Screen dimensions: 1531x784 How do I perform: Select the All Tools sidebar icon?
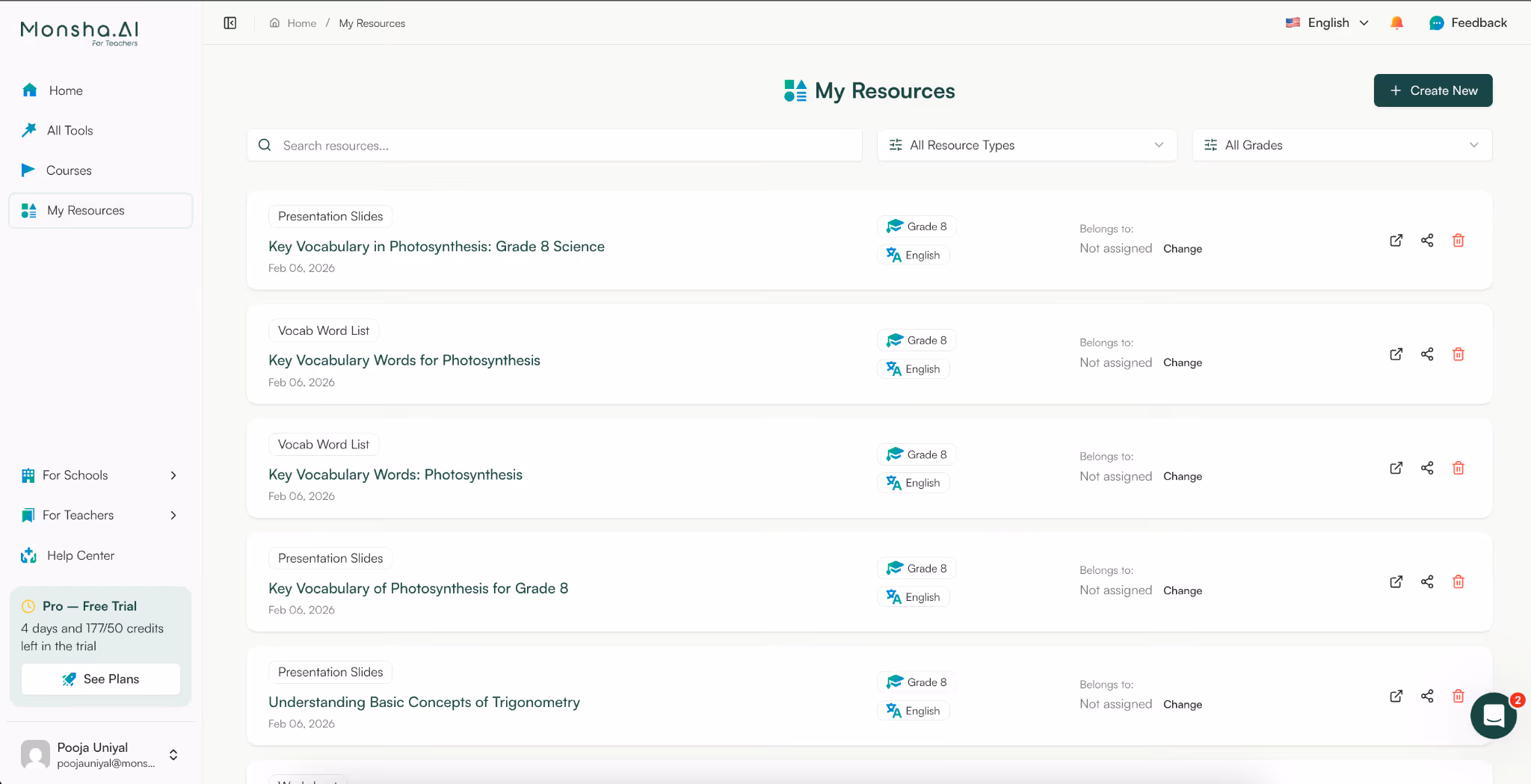(28, 130)
